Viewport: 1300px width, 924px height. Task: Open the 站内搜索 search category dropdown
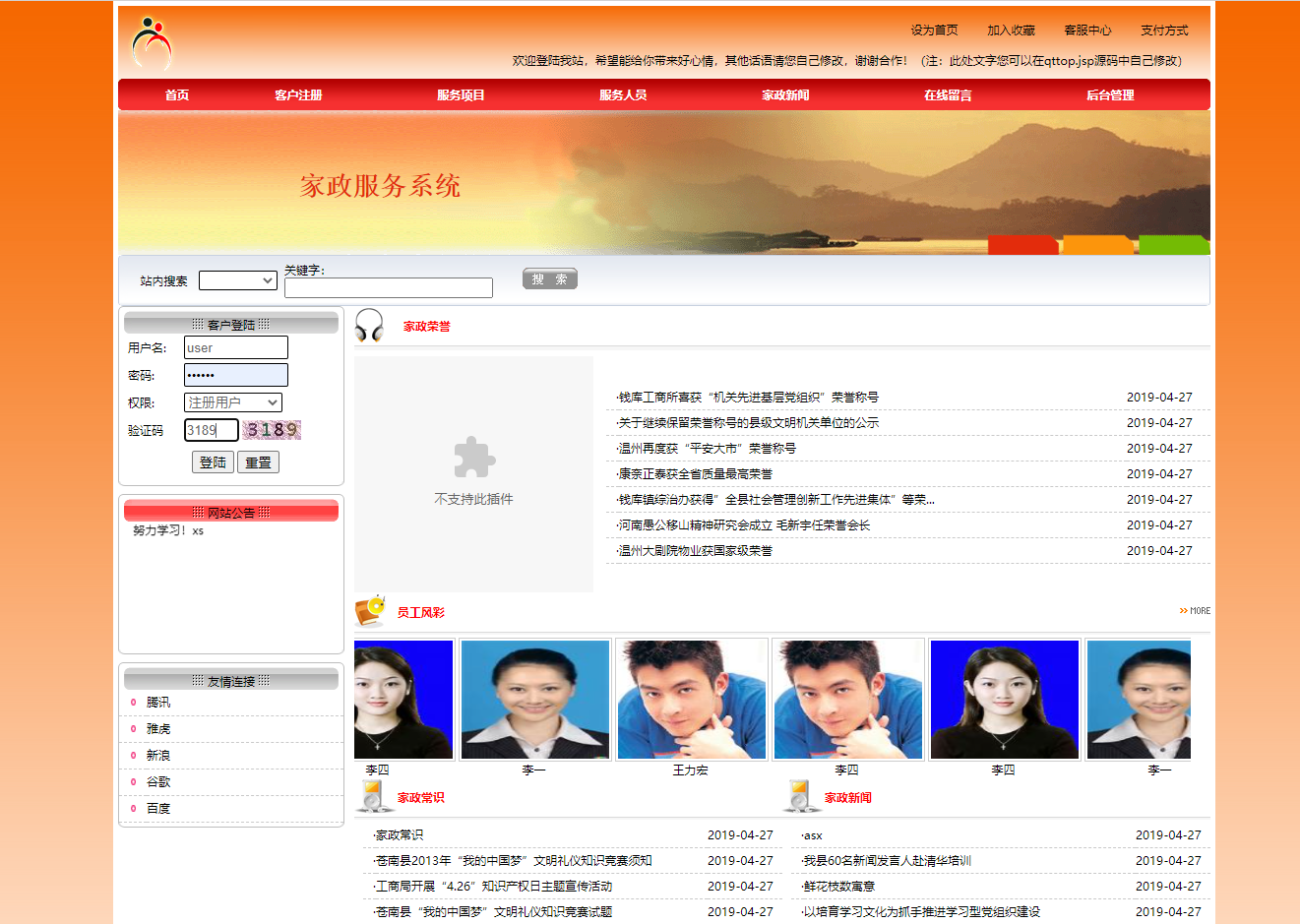(x=237, y=279)
